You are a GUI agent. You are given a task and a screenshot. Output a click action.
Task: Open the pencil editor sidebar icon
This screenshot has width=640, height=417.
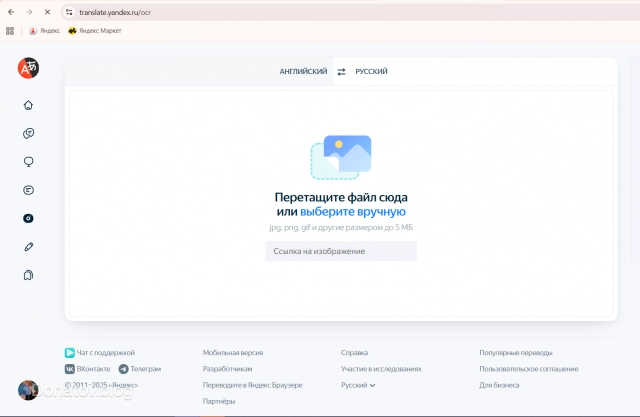point(28,247)
